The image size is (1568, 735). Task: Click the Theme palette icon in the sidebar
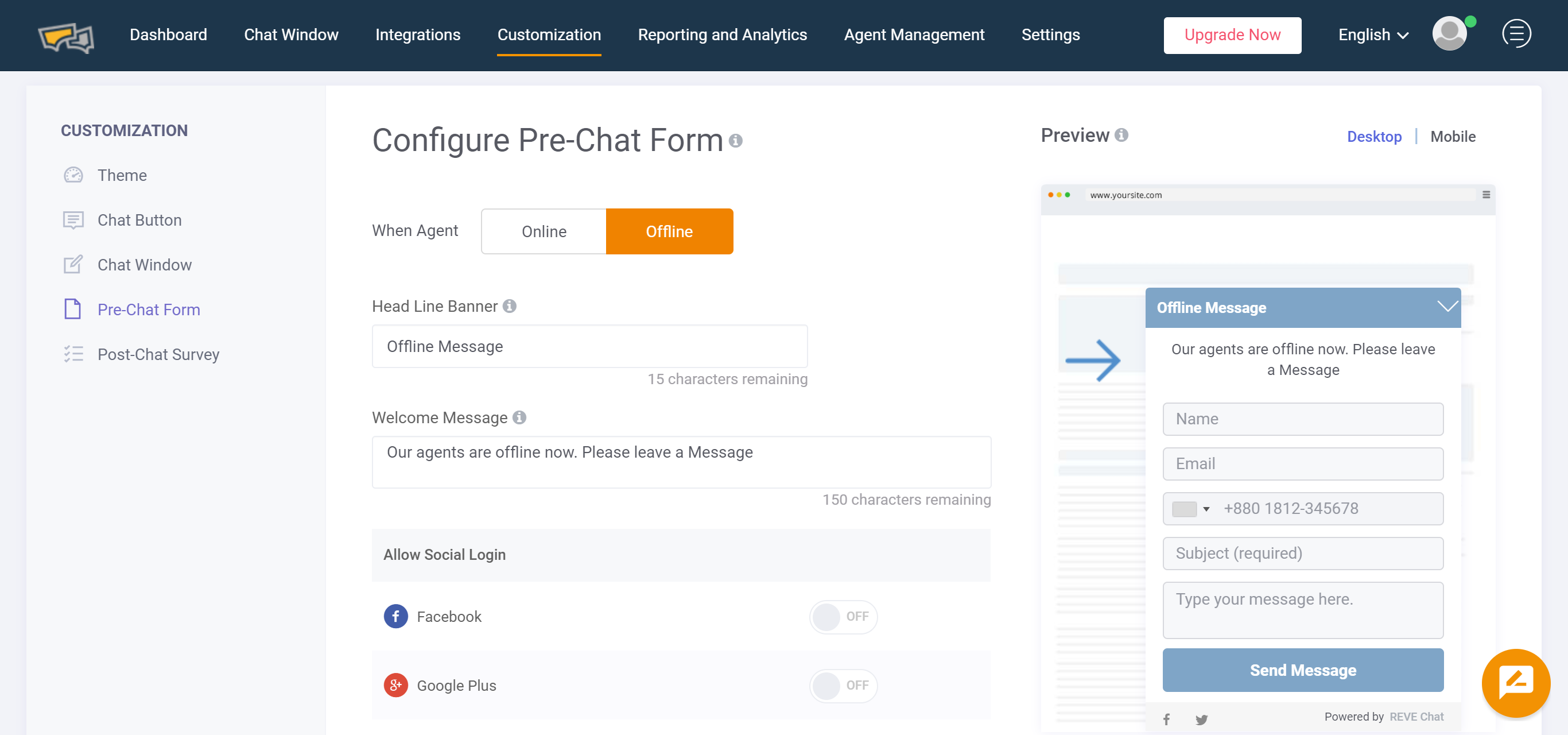tap(73, 175)
